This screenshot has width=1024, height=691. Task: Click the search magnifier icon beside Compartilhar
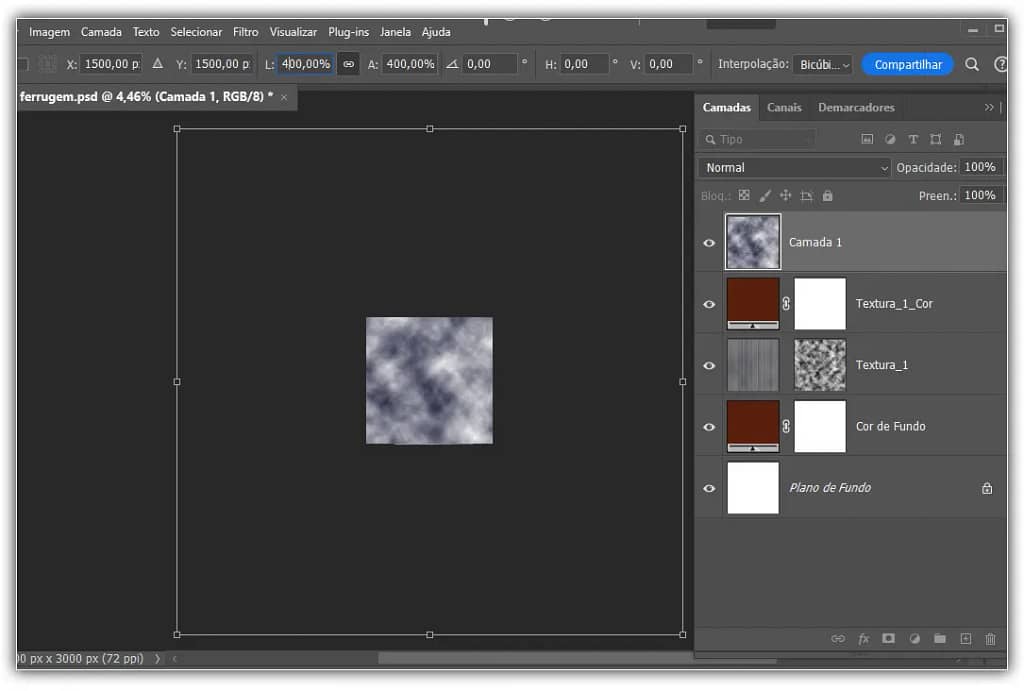pyautogui.click(x=972, y=64)
